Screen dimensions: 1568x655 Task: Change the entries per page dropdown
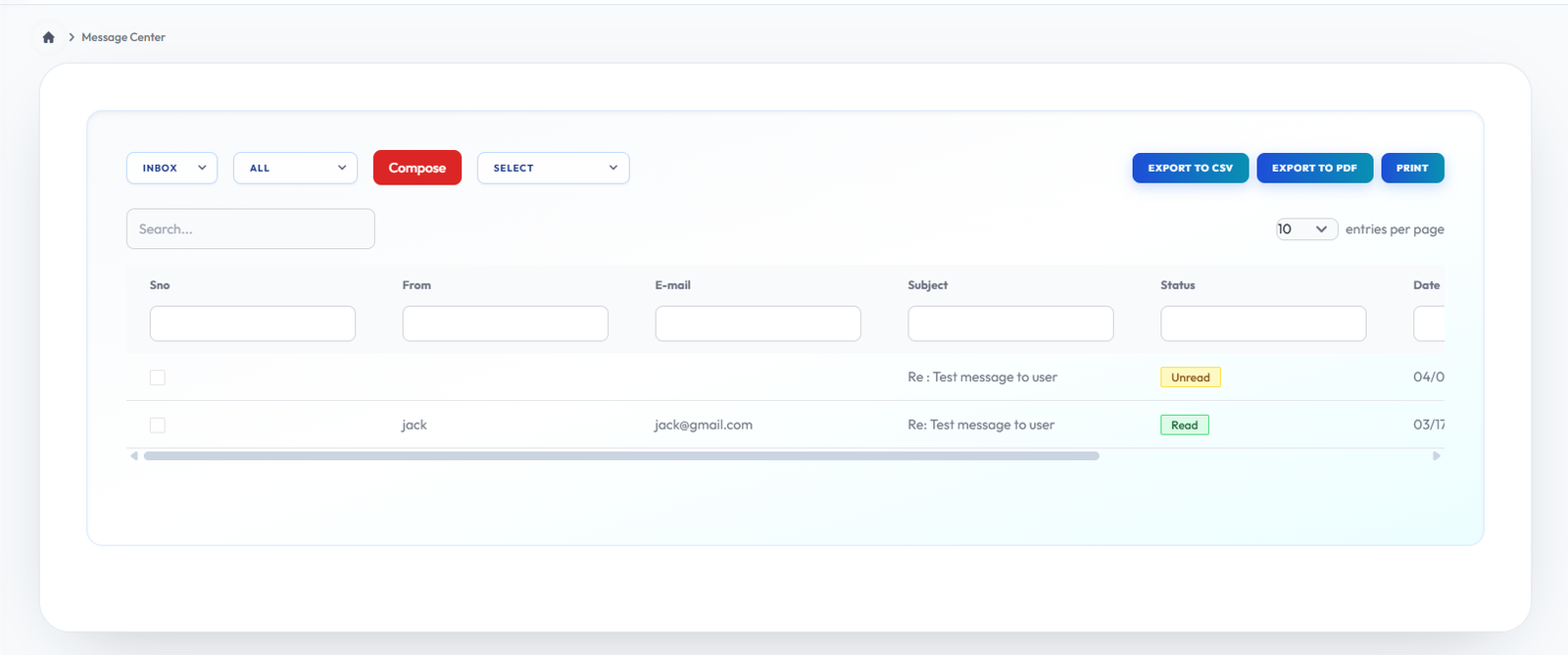(x=1306, y=228)
